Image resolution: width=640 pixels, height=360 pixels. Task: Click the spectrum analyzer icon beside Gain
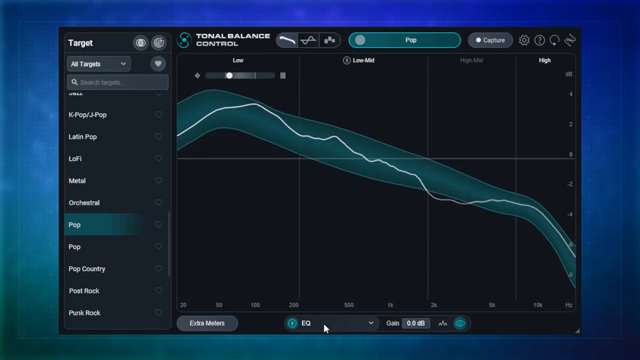click(x=443, y=323)
